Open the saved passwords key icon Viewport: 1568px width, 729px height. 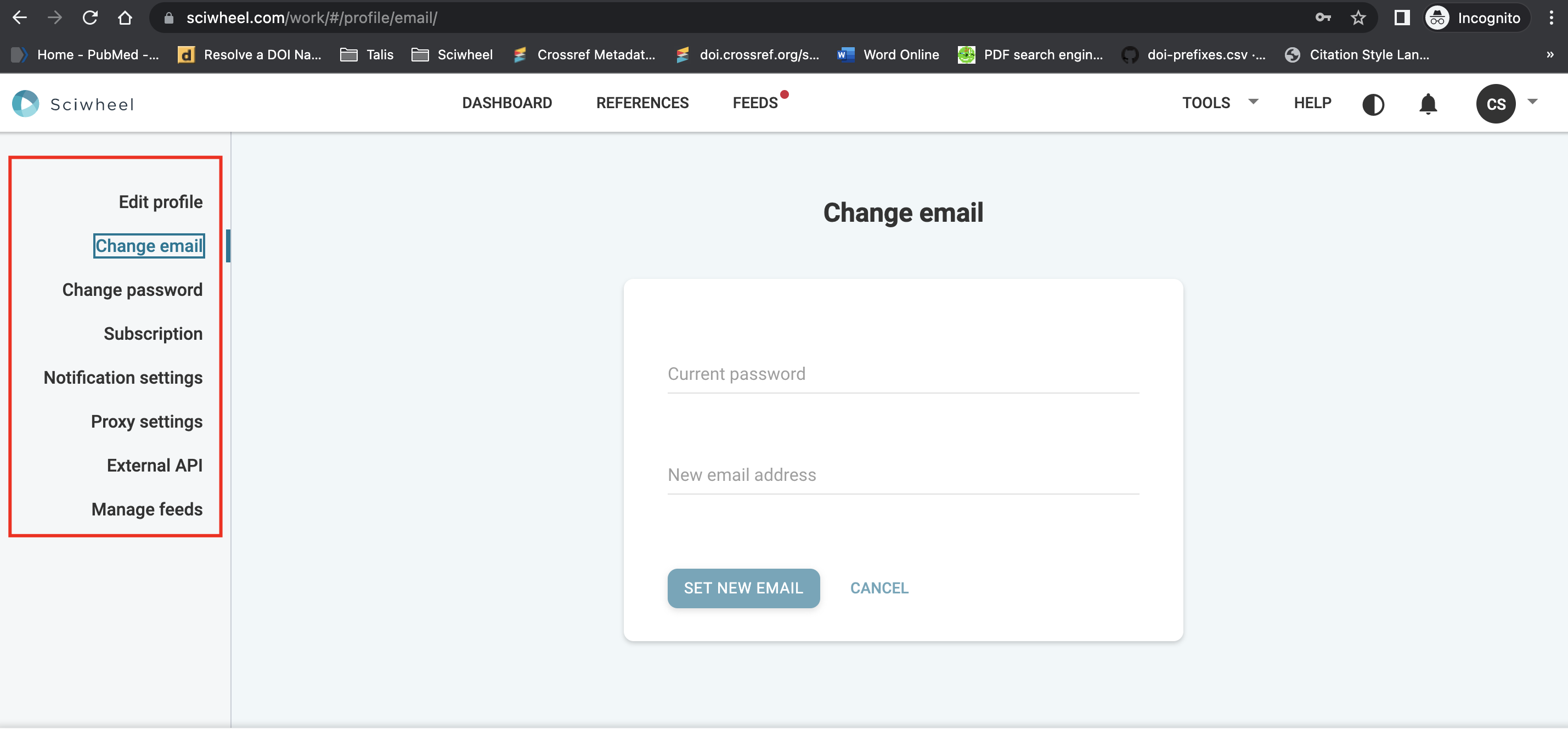(x=1323, y=18)
